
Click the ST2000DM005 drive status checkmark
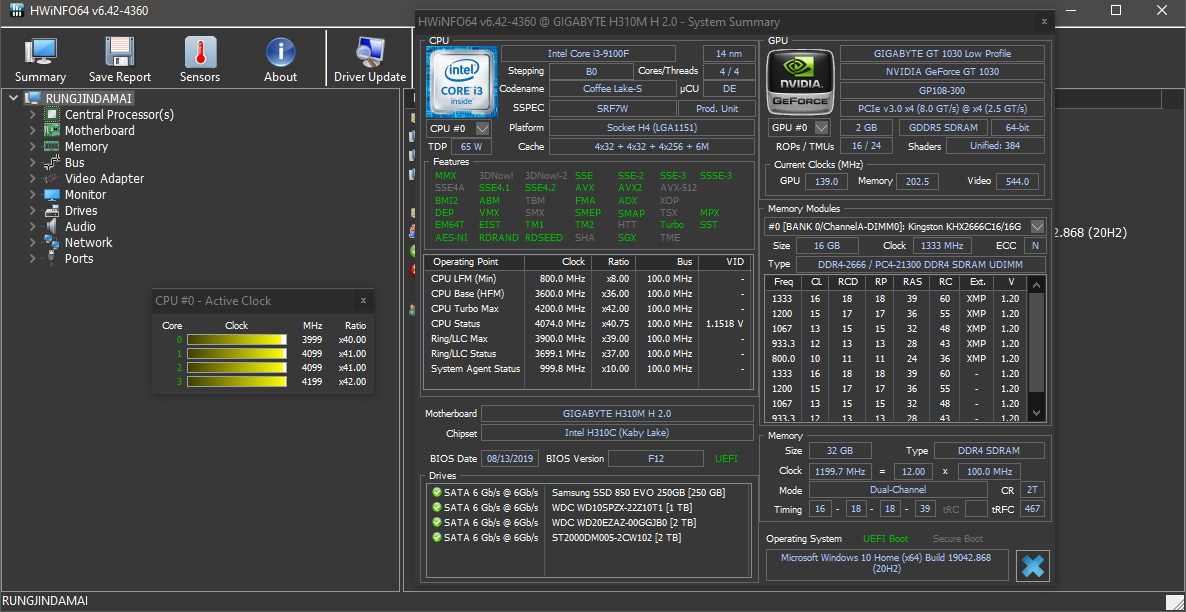(436, 537)
